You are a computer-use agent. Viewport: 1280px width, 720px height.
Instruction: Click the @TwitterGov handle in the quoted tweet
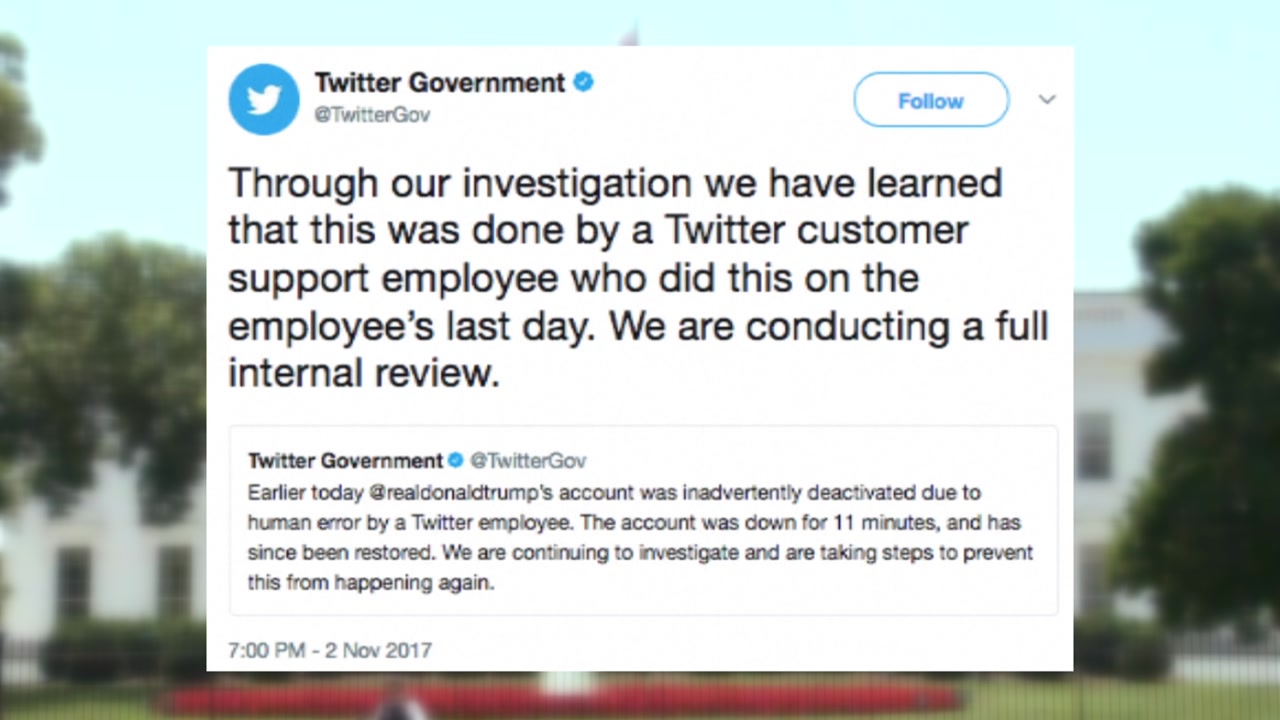[528, 461]
